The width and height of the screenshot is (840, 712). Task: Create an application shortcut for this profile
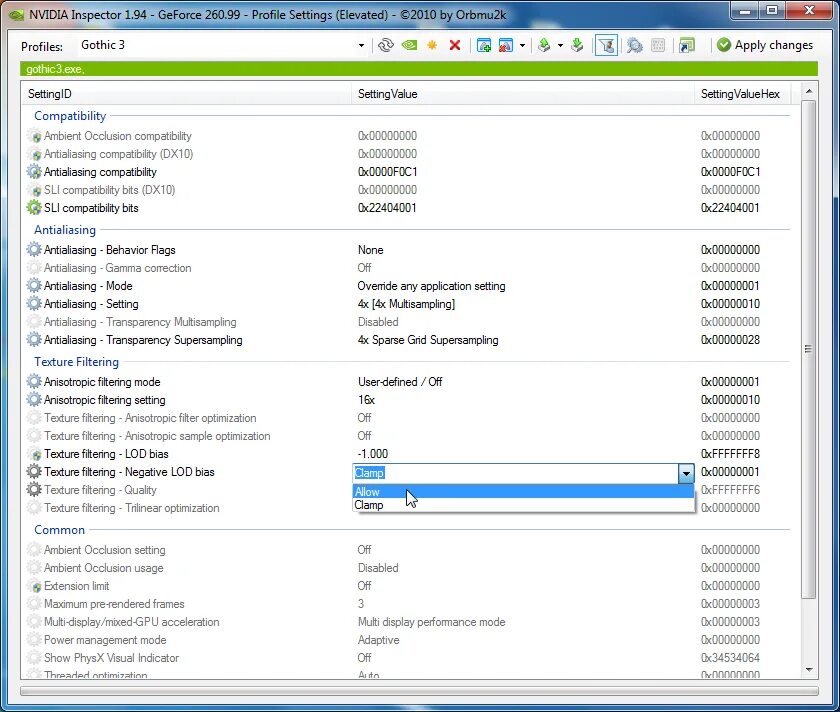point(686,46)
